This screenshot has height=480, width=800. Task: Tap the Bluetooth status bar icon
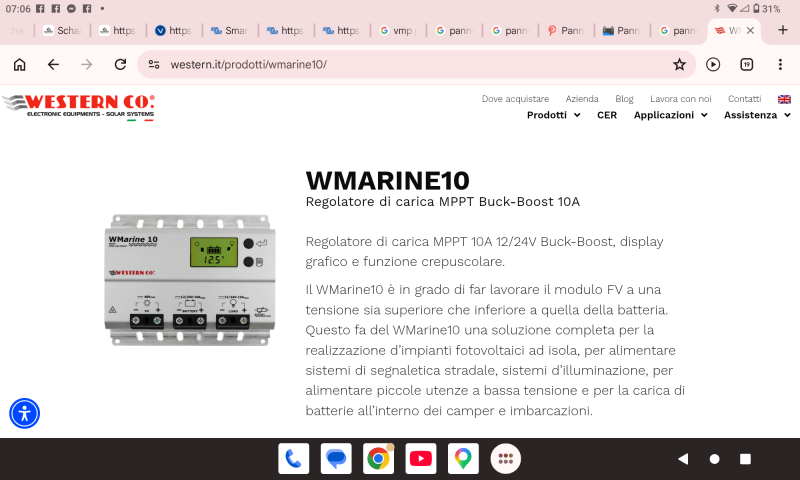tap(717, 9)
